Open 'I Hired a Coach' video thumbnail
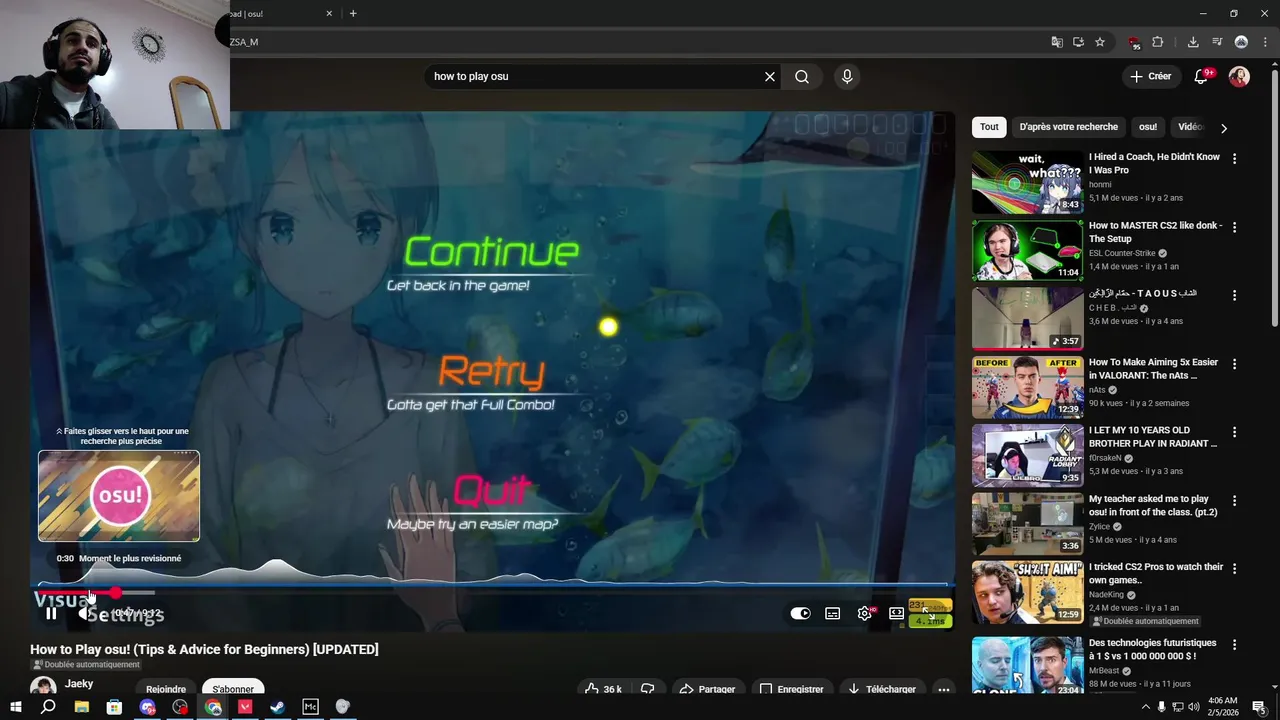 click(x=1027, y=182)
